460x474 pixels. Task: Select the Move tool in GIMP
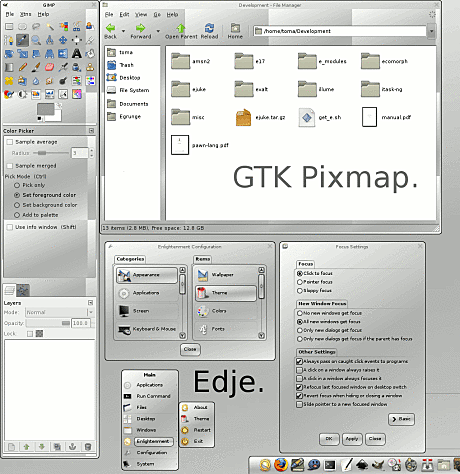pyautogui.click(x=63, y=40)
